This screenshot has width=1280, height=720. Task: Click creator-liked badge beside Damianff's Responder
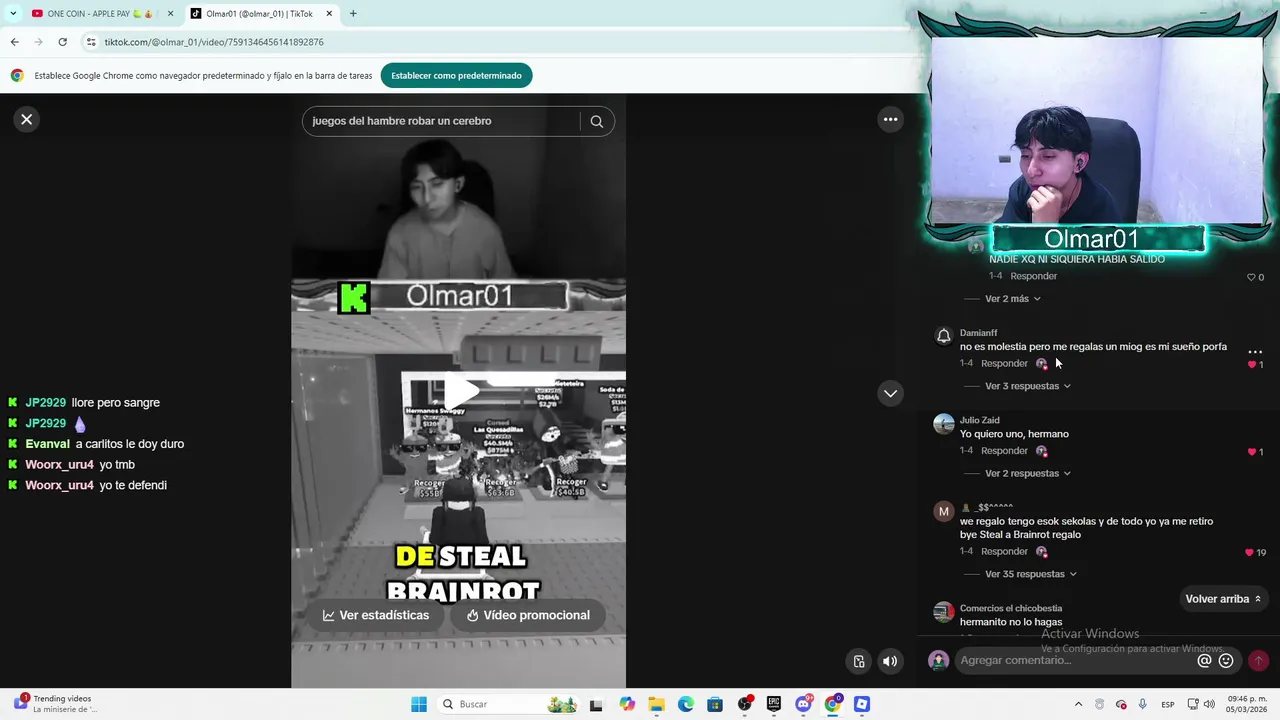(1041, 364)
